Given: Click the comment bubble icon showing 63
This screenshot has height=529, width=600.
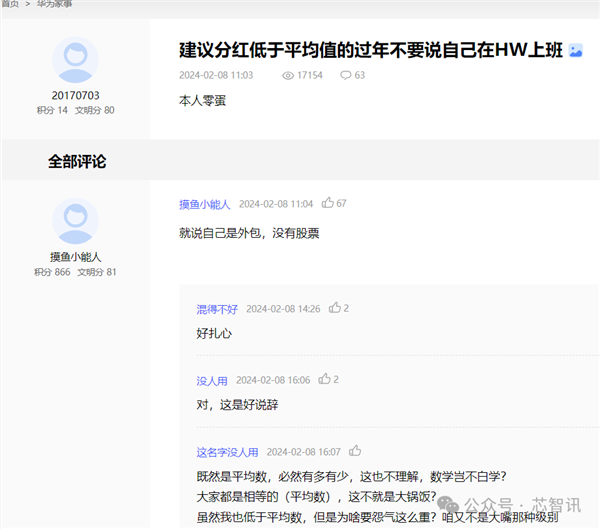Looking at the screenshot, I should pos(345,75).
